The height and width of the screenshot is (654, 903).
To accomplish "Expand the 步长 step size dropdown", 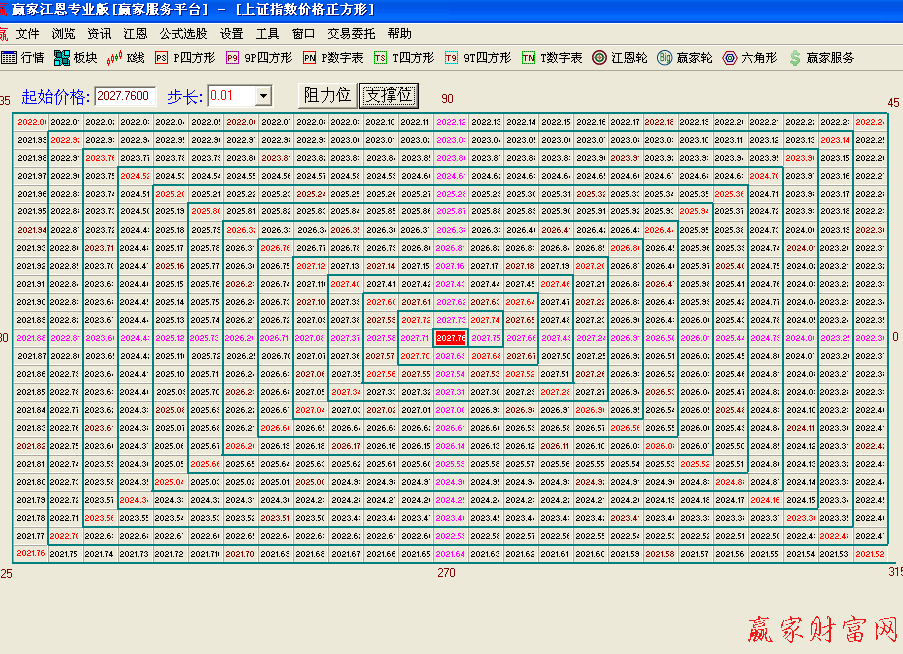I will pos(263,96).
